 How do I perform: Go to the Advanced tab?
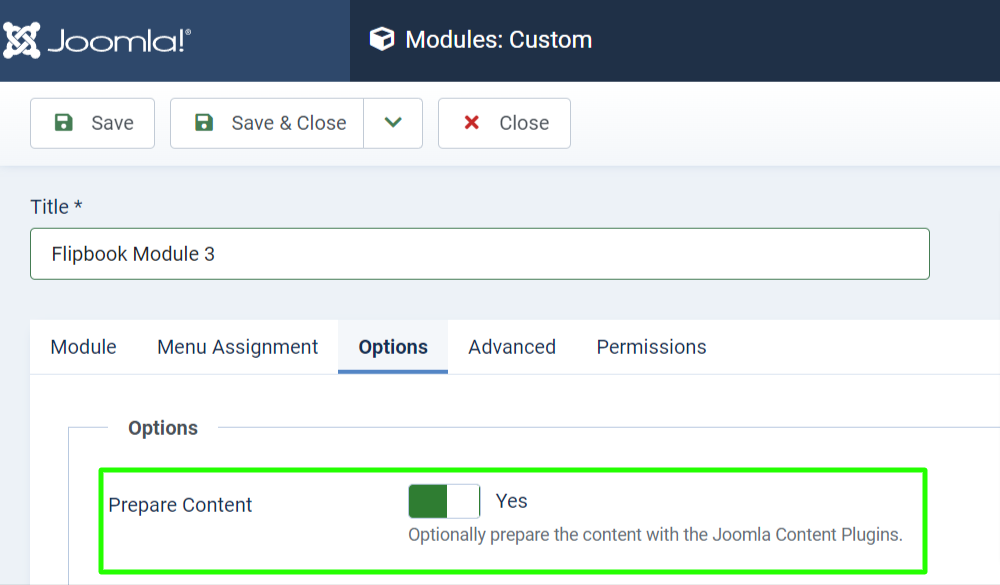(512, 347)
